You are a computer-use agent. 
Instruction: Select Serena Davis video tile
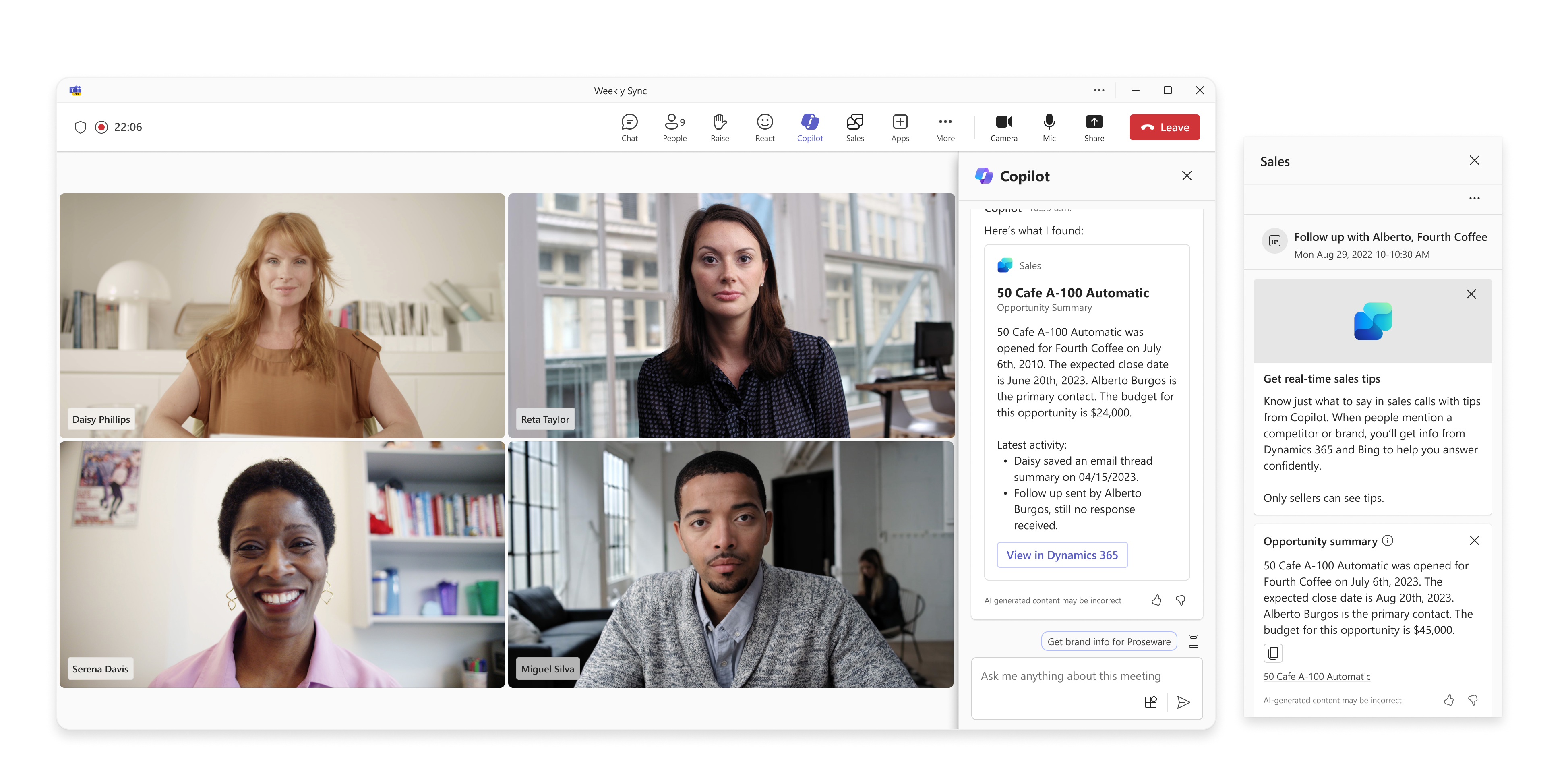click(x=282, y=565)
